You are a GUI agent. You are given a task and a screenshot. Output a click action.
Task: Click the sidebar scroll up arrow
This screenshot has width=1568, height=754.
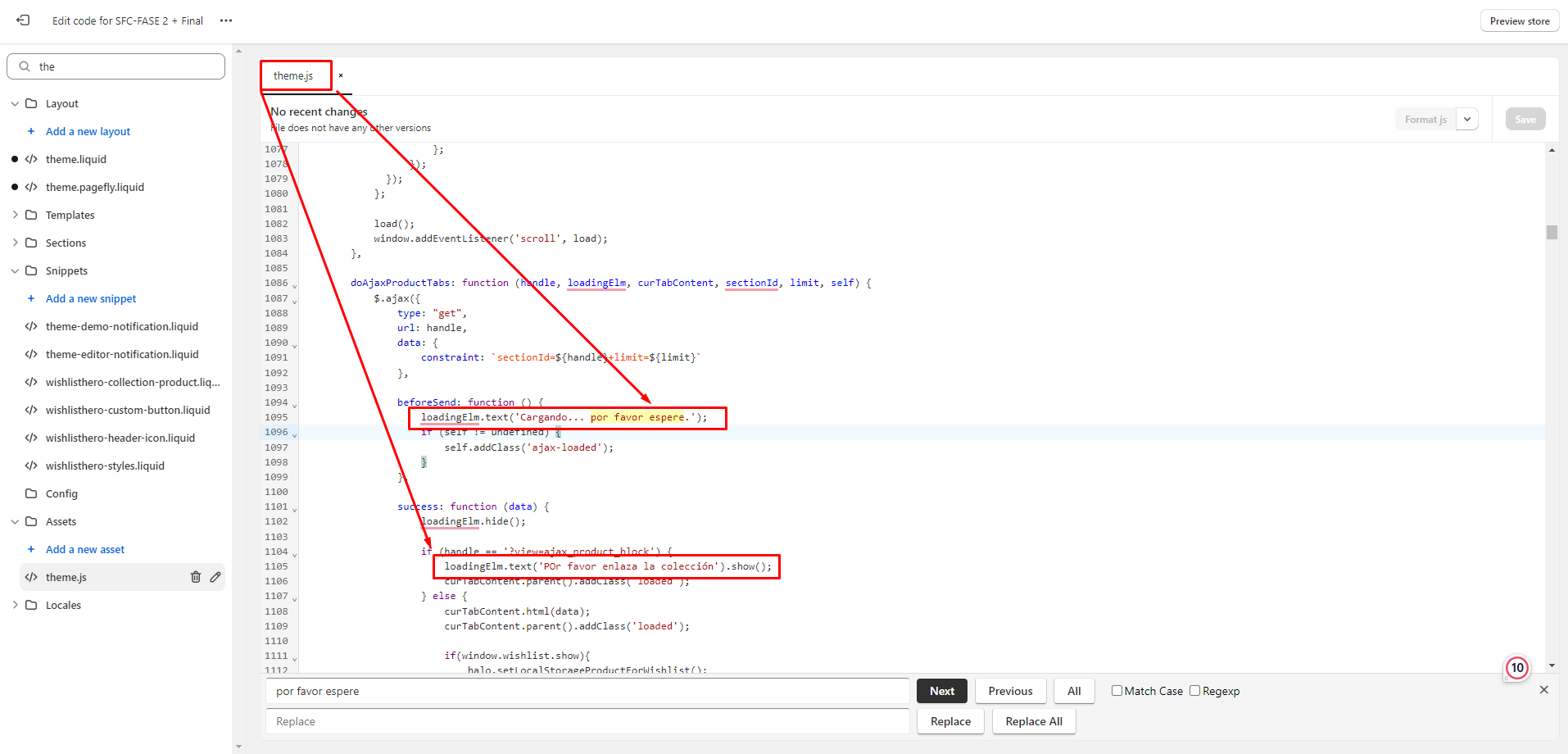click(x=238, y=51)
